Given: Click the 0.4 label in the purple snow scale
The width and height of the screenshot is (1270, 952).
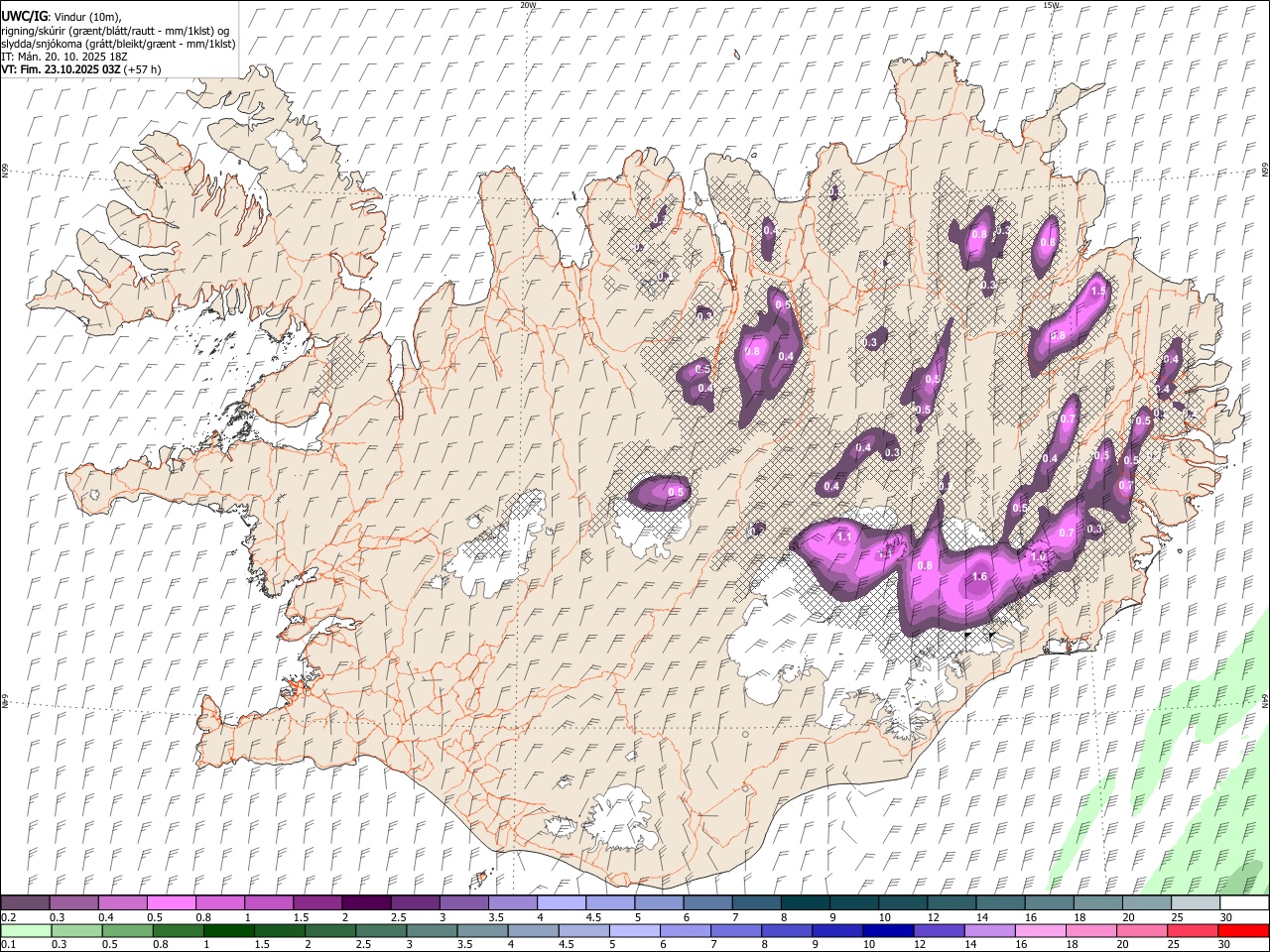Looking at the screenshot, I should tap(106, 917).
